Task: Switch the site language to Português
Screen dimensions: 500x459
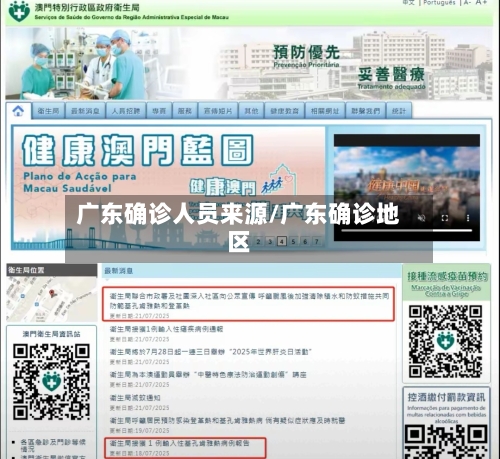Action: 439,2
